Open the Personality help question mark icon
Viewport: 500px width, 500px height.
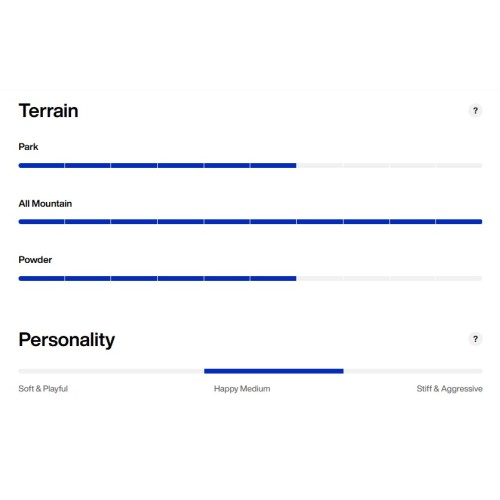click(x=475, y=339)
